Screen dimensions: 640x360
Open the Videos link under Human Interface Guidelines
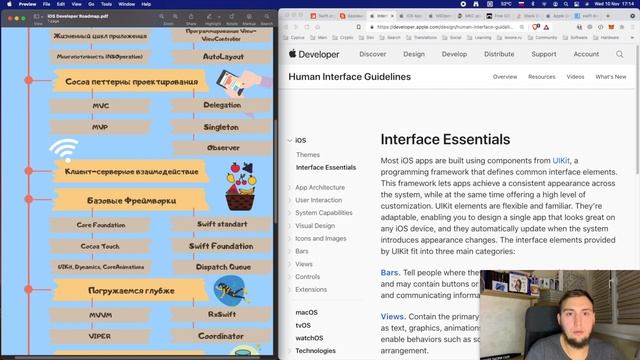[x=575, y=77]
